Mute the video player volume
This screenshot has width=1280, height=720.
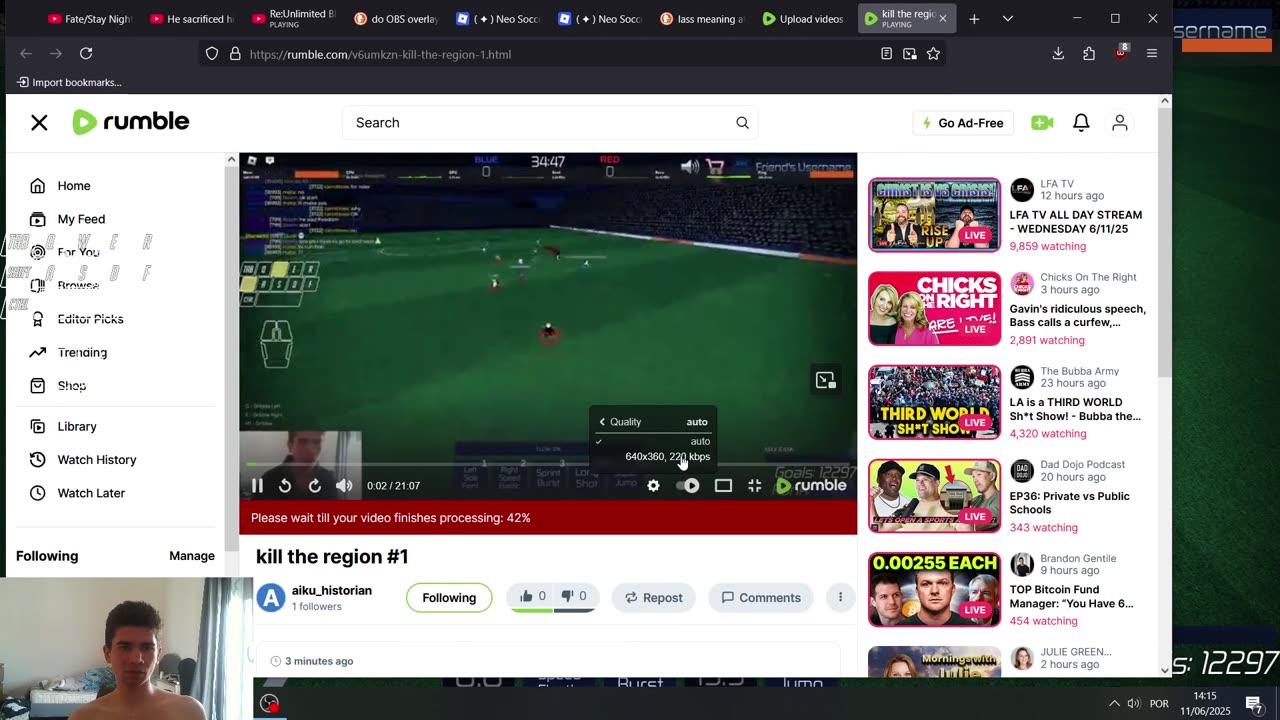[x=344, y=486]
